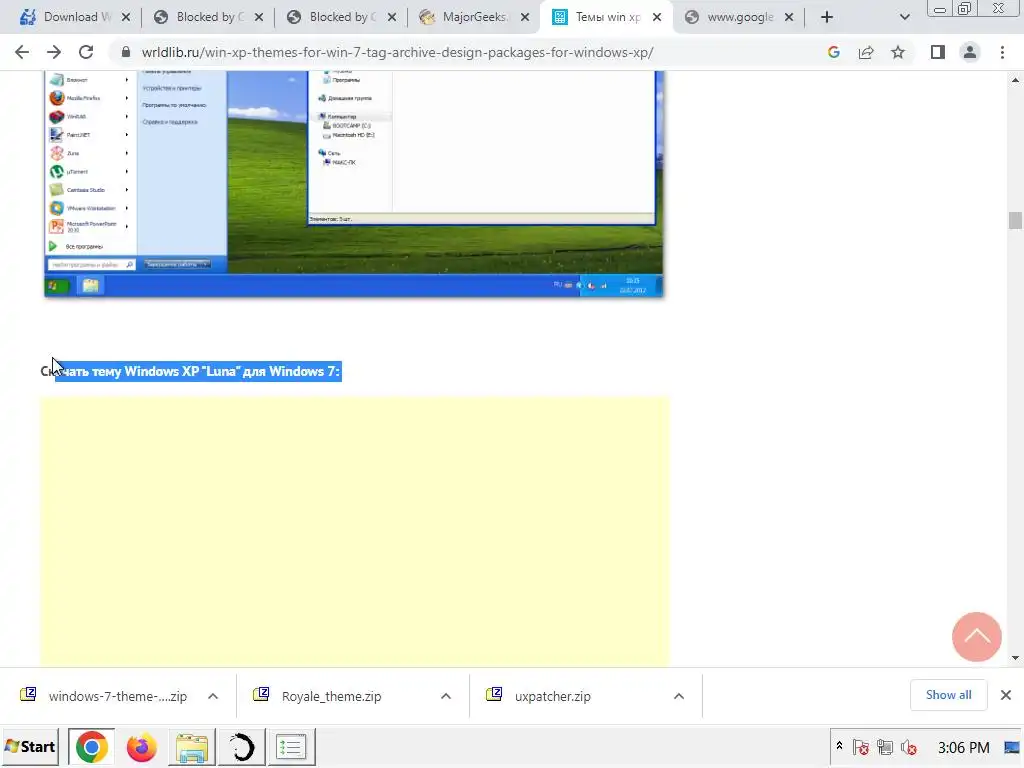Click the circular arrow taskbar app

point(241,746)
